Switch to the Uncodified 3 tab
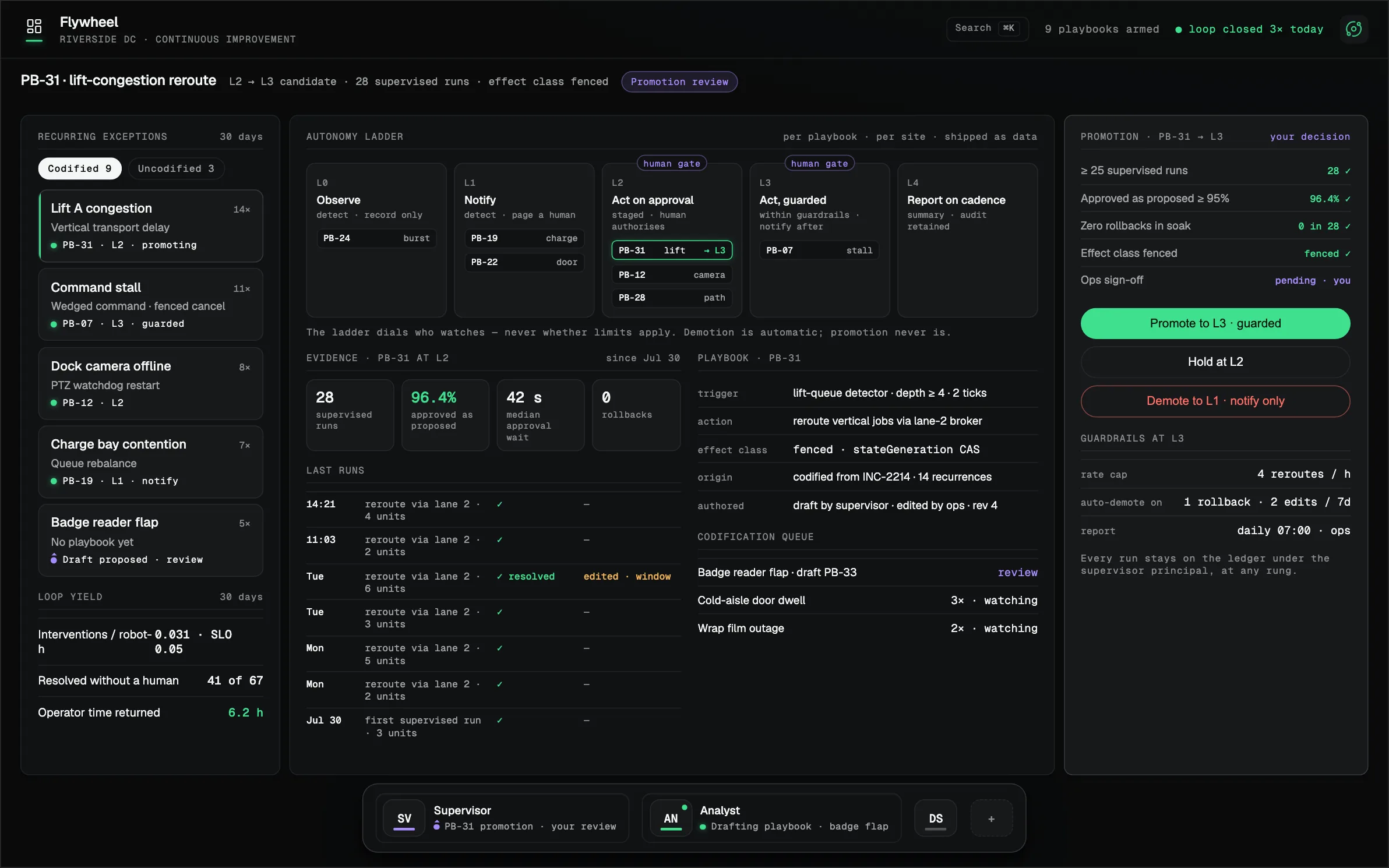The width and height of the screenshot is (1389, 868). click(176, 169)
